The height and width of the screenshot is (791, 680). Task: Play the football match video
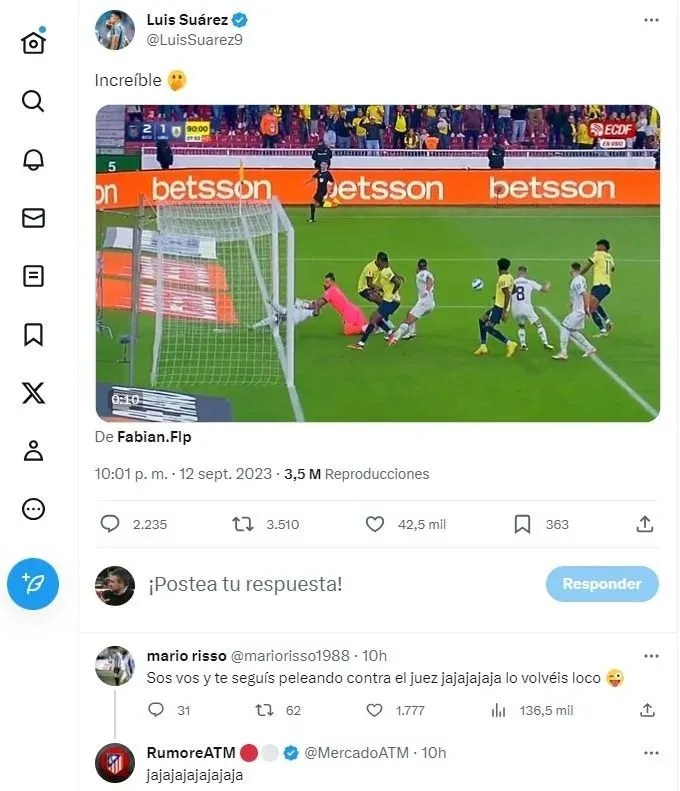point(378,263)
